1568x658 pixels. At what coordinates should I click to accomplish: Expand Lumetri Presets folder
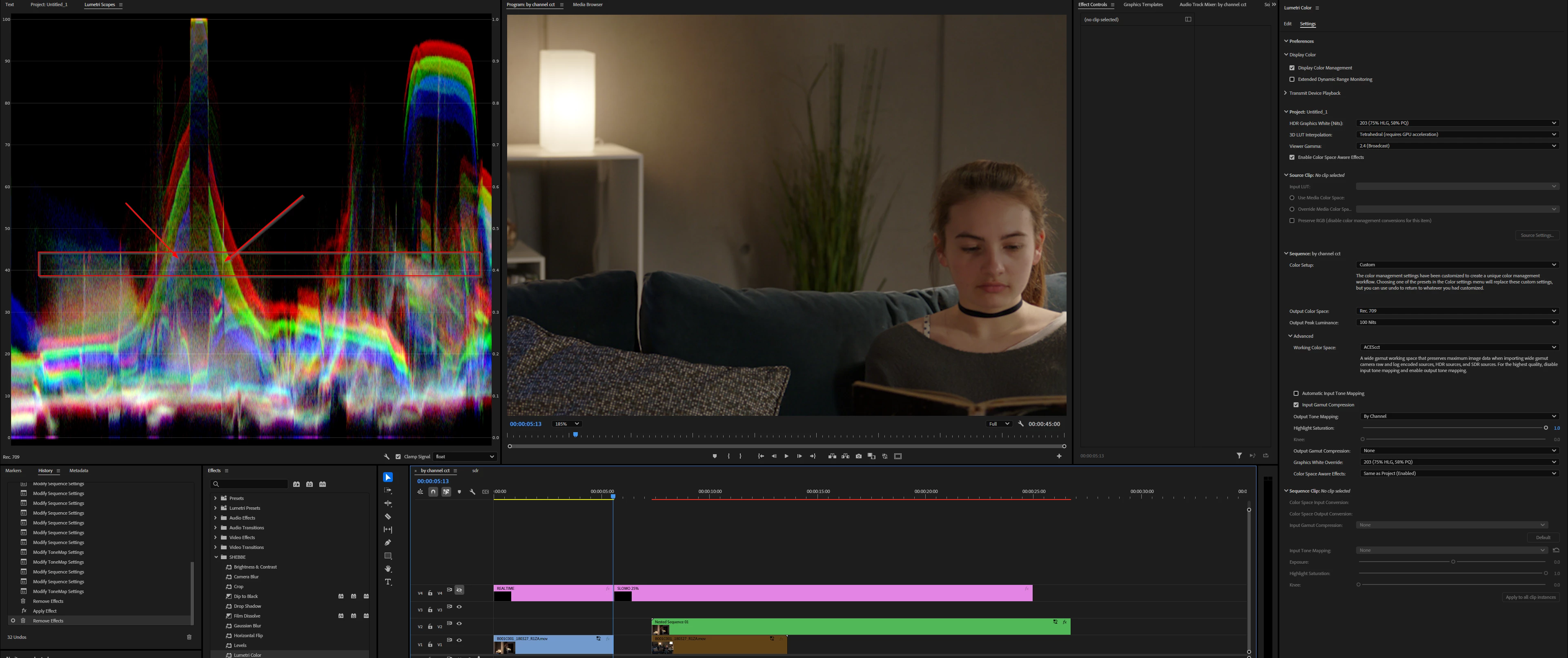tap(216, 508)
